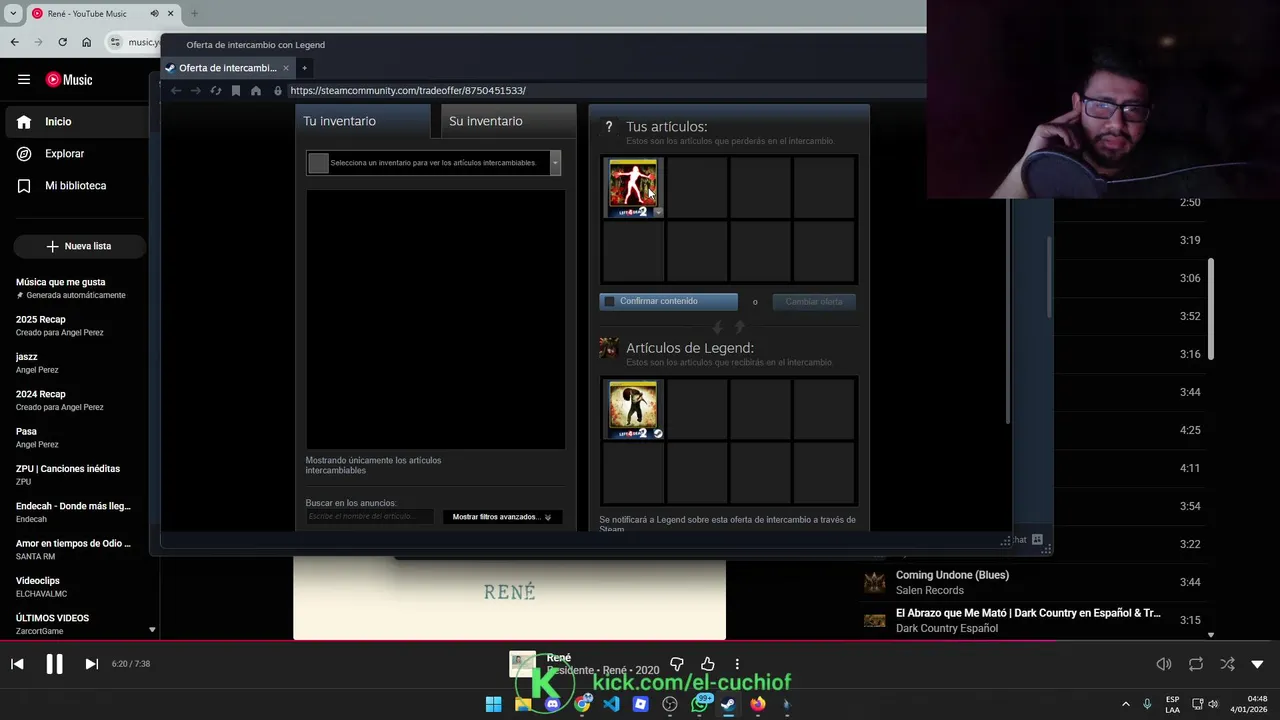Skip to the previous track

17,664
